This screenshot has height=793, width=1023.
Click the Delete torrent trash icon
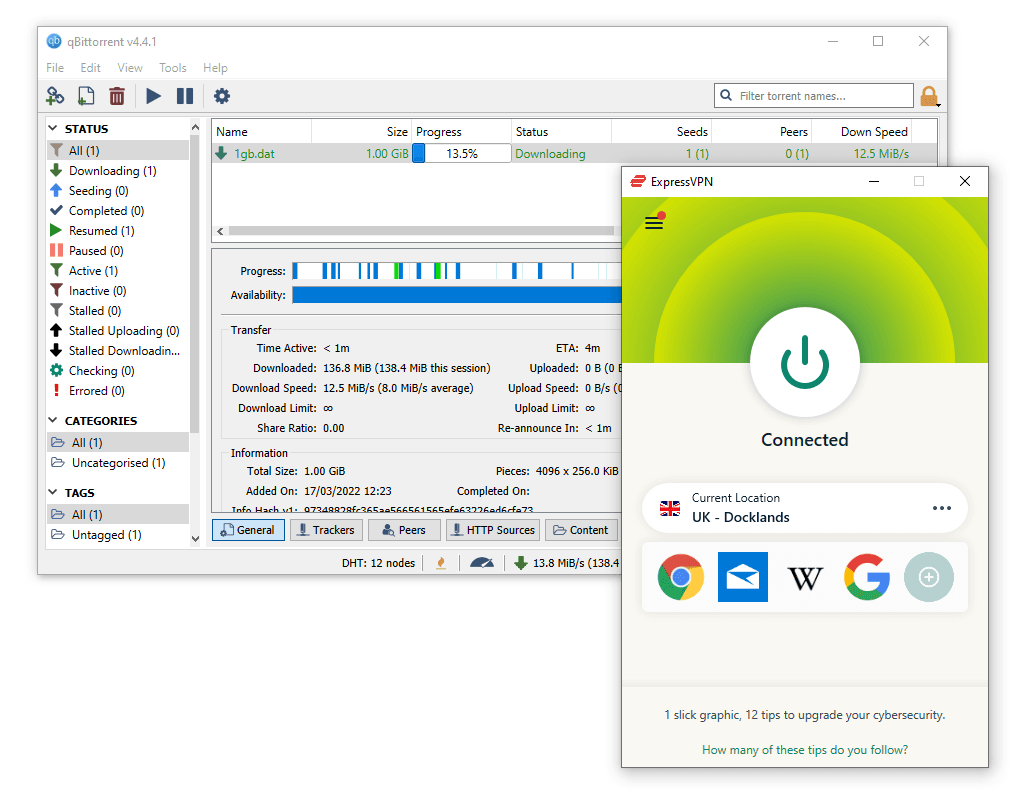(x=116, y=96)
